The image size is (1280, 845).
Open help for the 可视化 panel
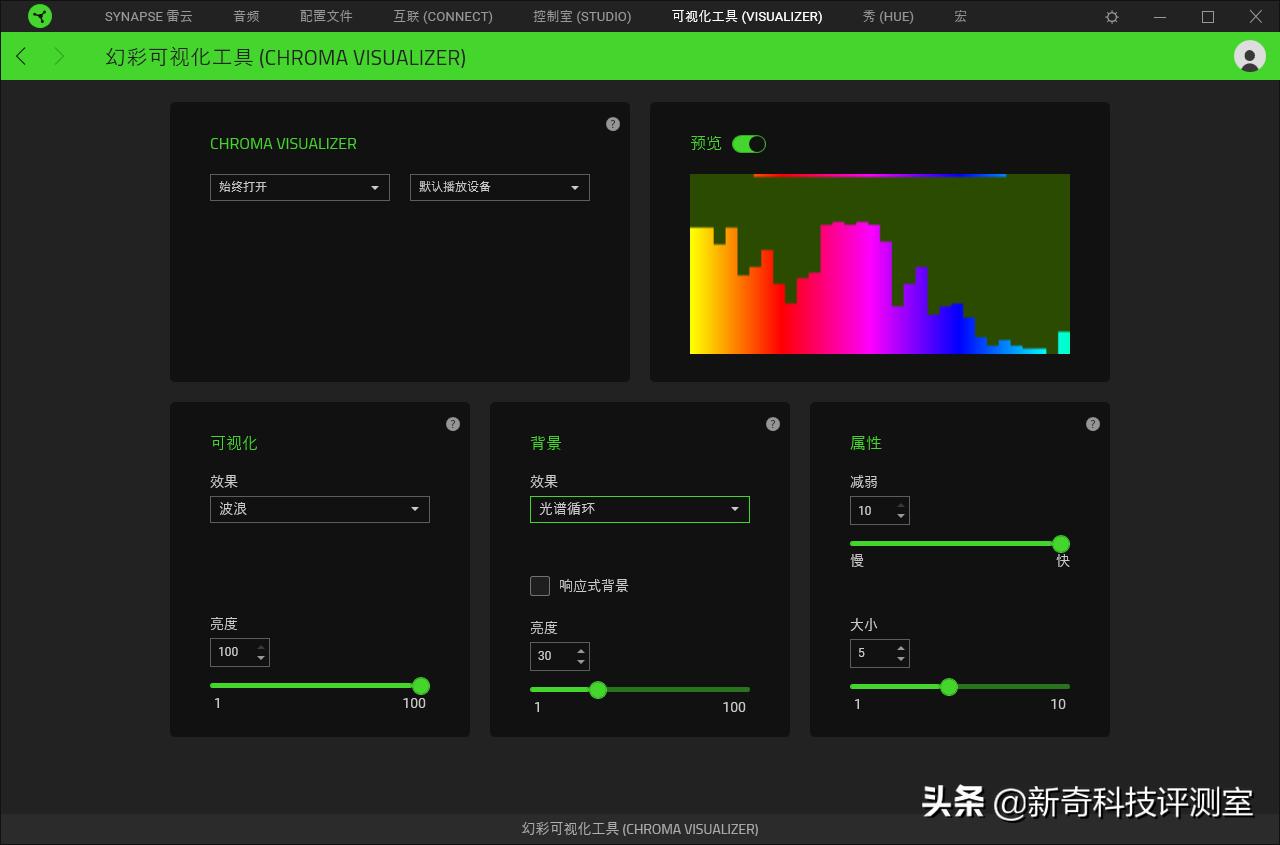(453, 423)
